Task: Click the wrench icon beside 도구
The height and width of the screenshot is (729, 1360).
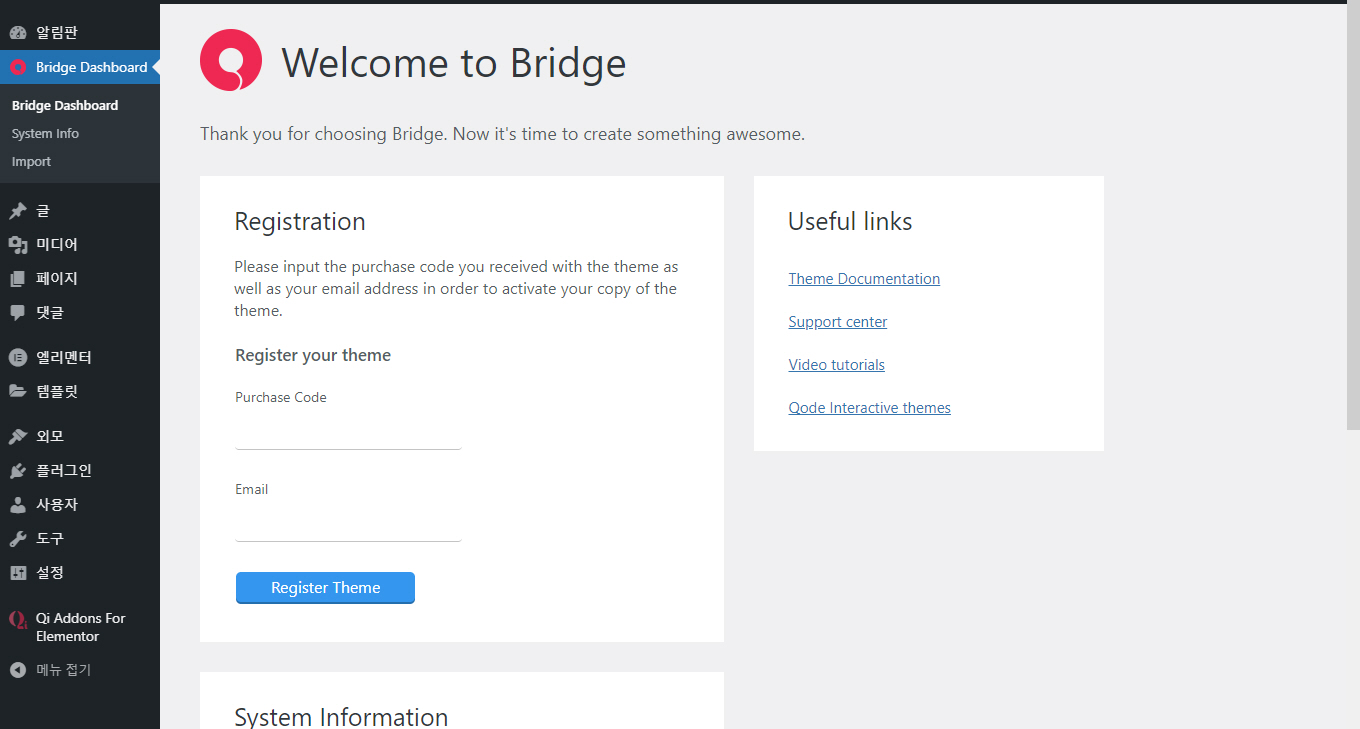Action: coord(18,539)
